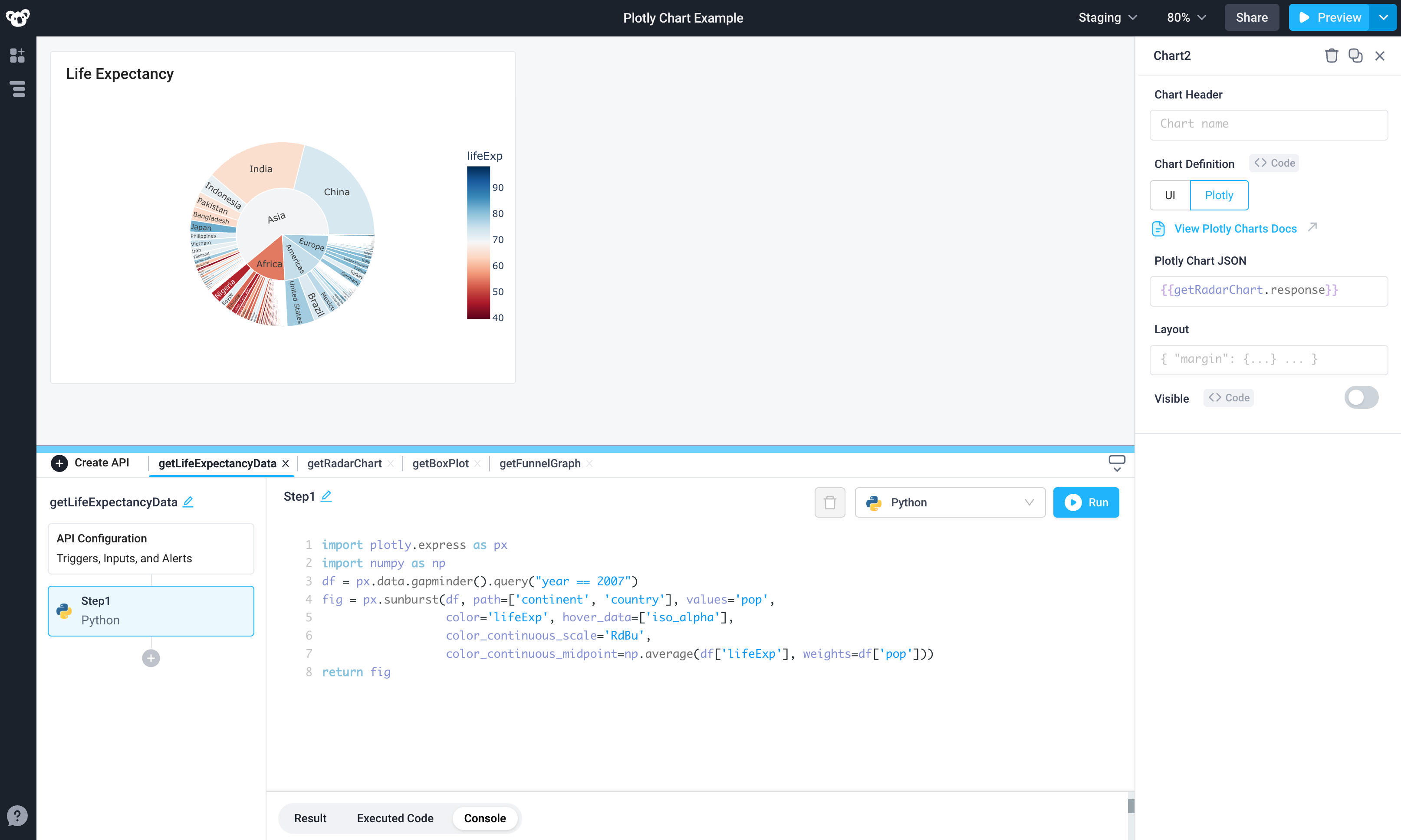The image size is (1401, 840).
Task: Click the lifeExp color scale bar
Action: point(478,242)
